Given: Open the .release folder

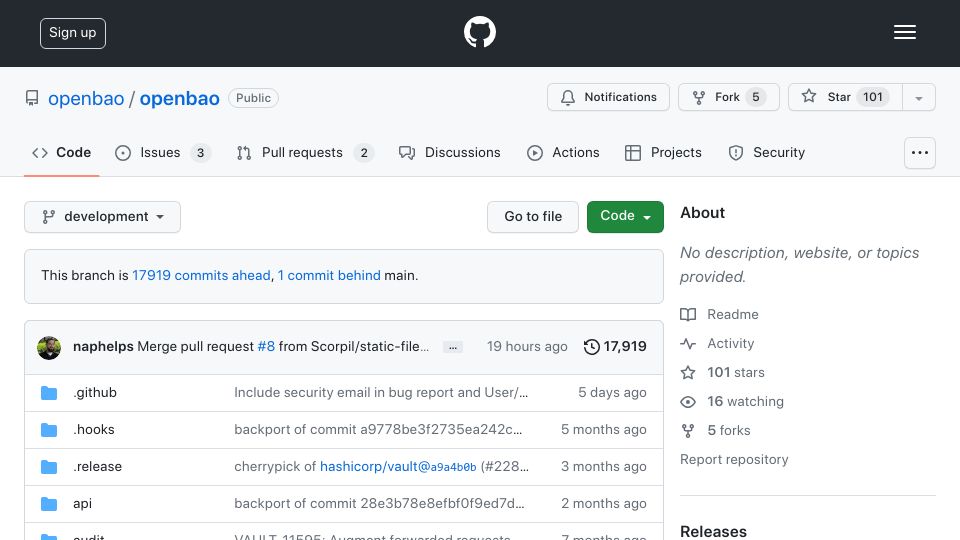Looking at the screenshot, I should coord(97,467).
